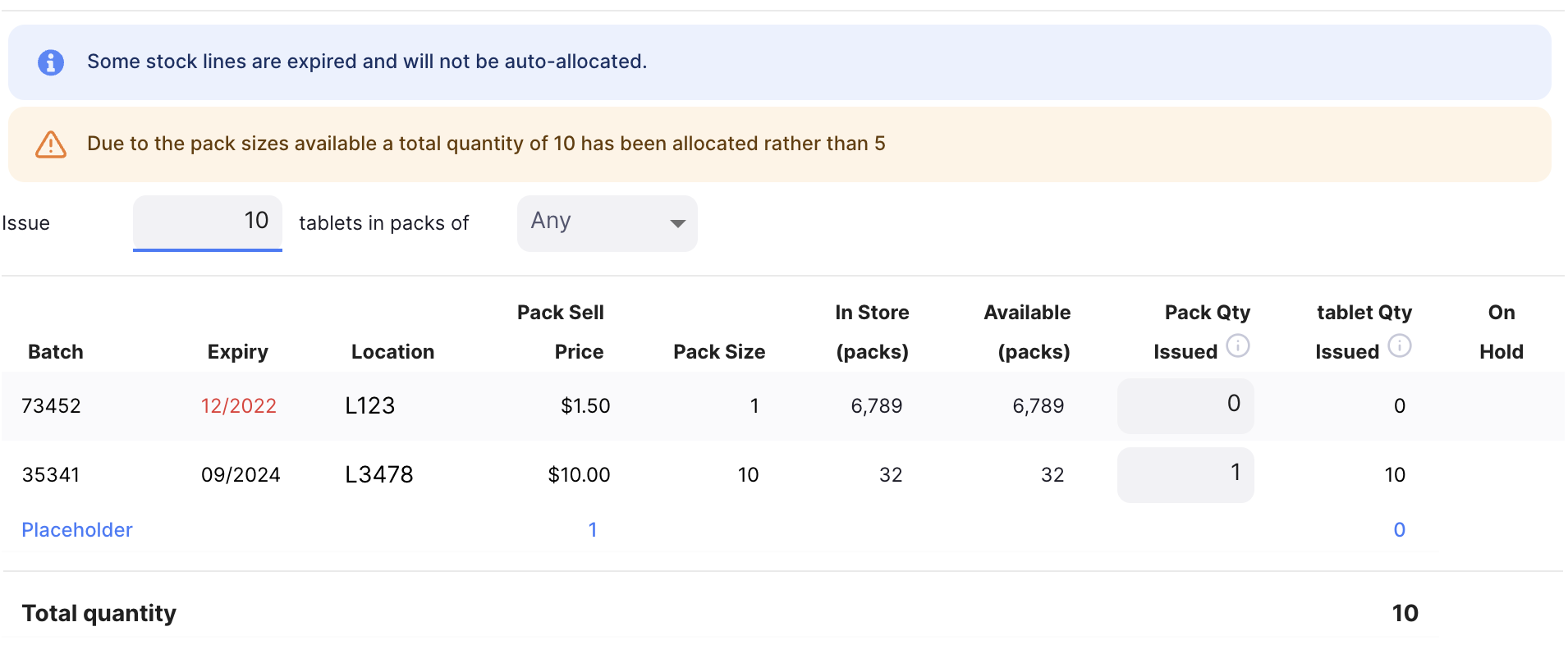Click the expired stock lines info message

point(367,62)
